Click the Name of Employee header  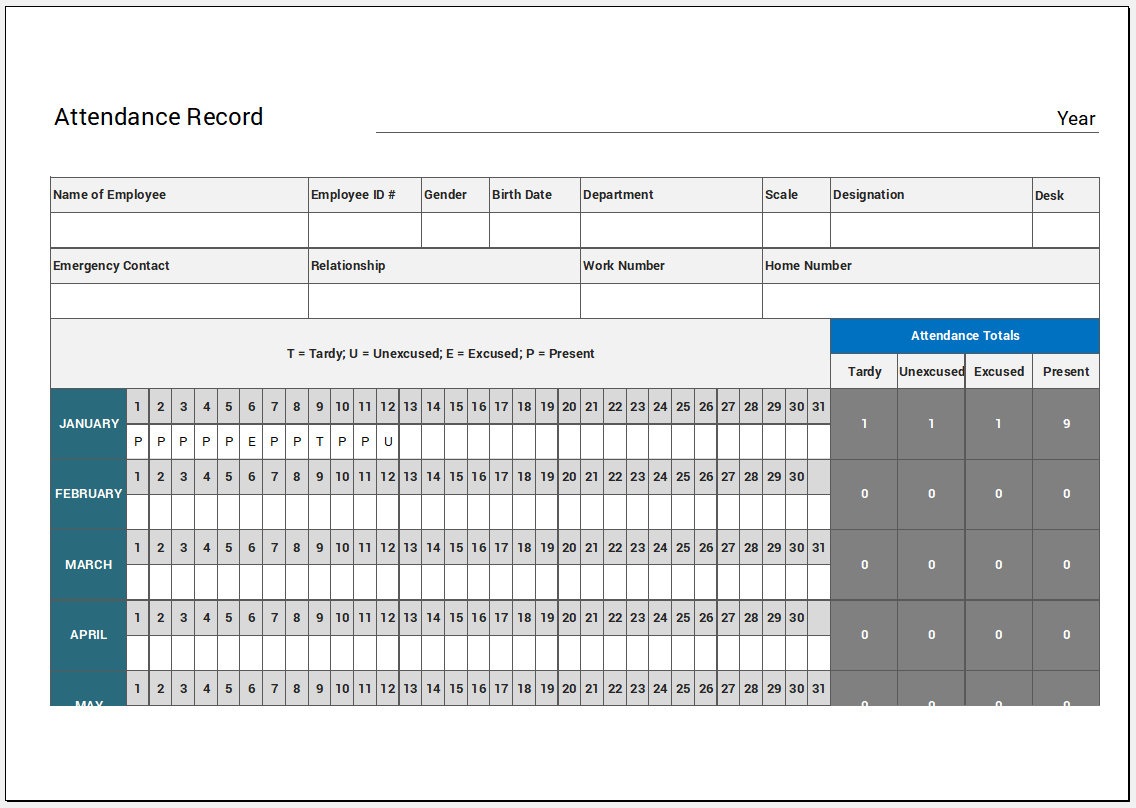[179, 195]
